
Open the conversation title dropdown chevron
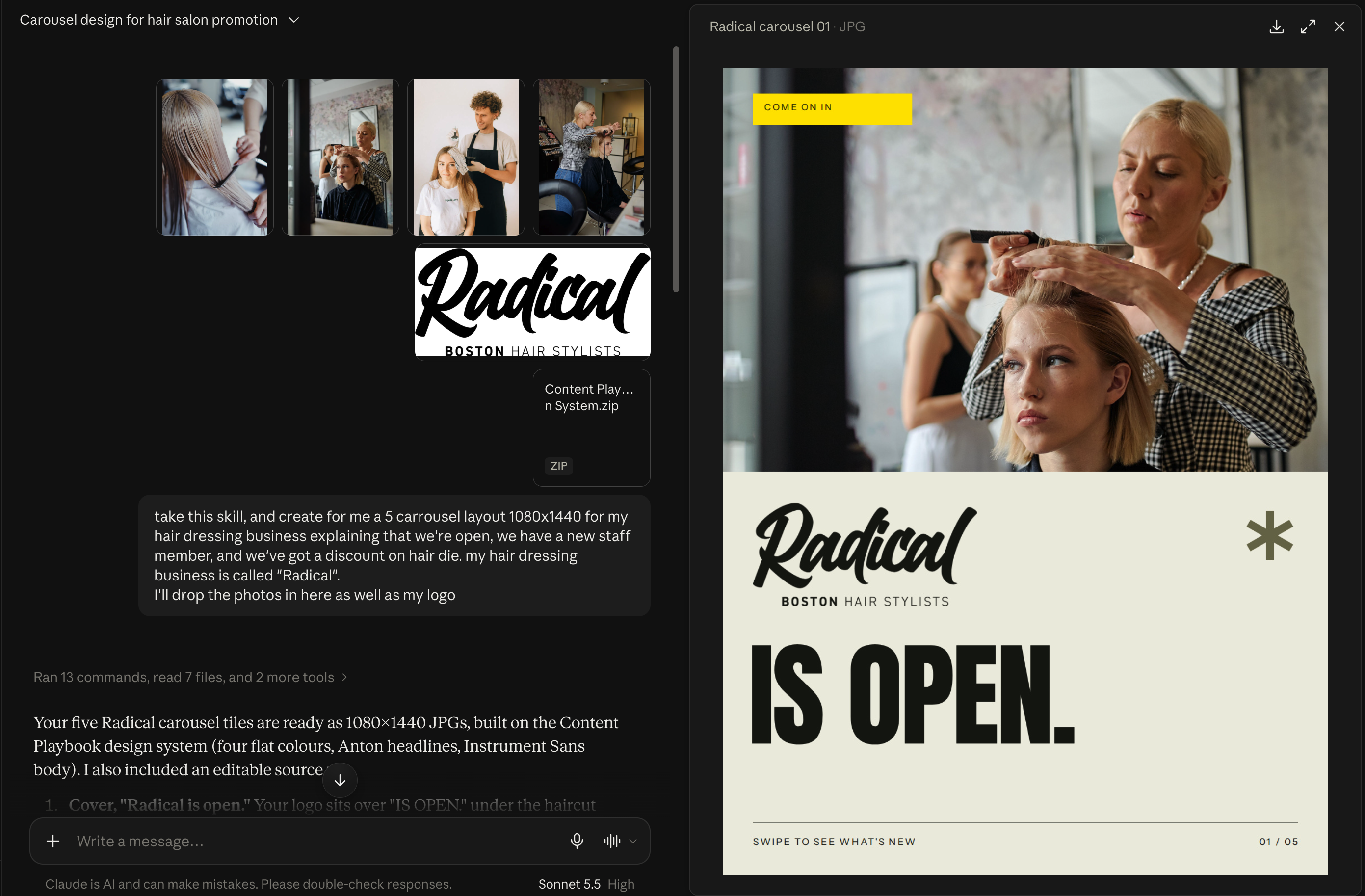tap(294, 20)
